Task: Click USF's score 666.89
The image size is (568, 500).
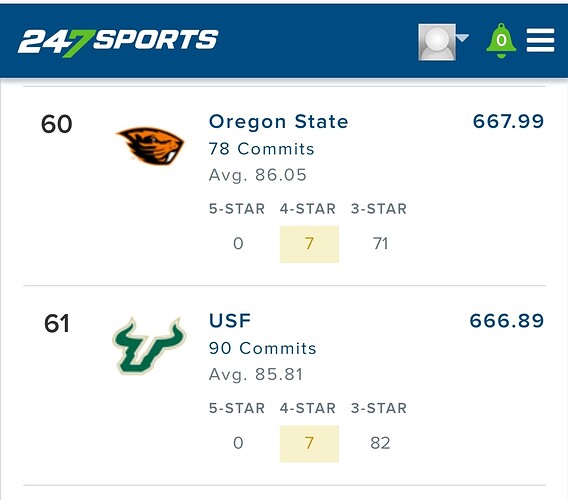Action: (x=506, y=321)
